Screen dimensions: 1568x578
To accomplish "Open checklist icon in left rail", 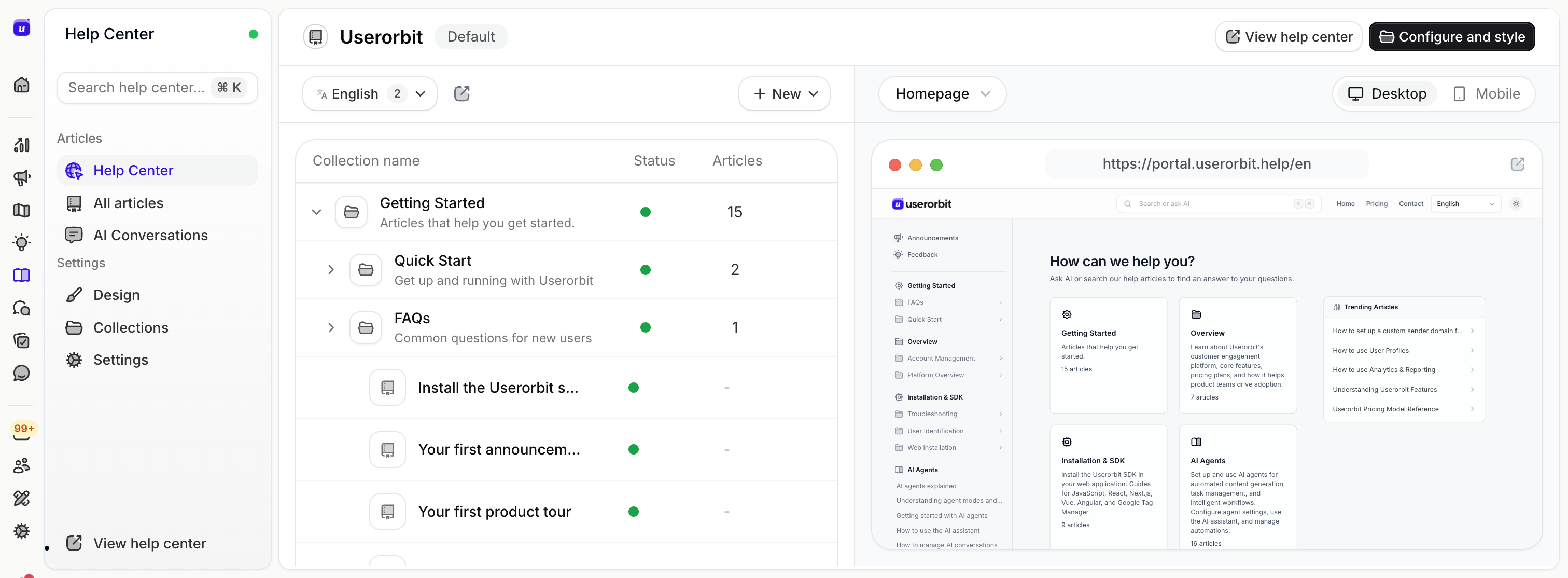I will pyautogui.click(x=21, y=340).
